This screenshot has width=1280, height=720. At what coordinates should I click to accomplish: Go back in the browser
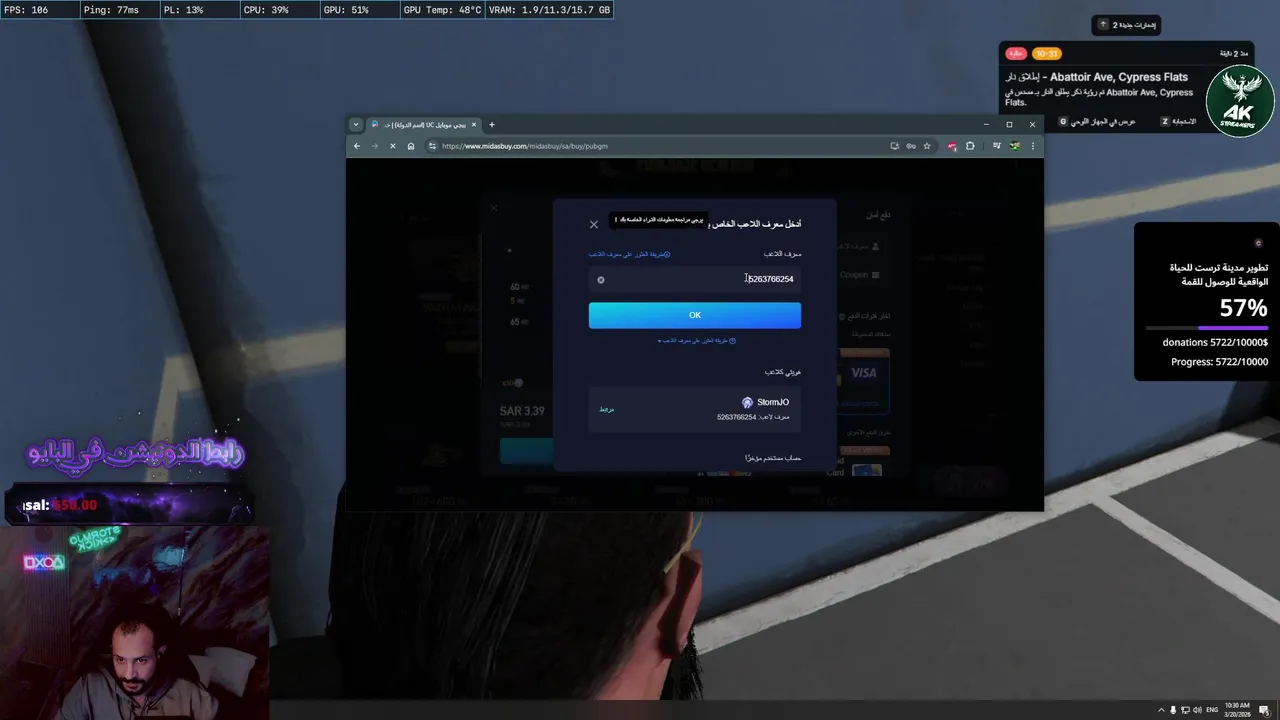click(357, 146)
